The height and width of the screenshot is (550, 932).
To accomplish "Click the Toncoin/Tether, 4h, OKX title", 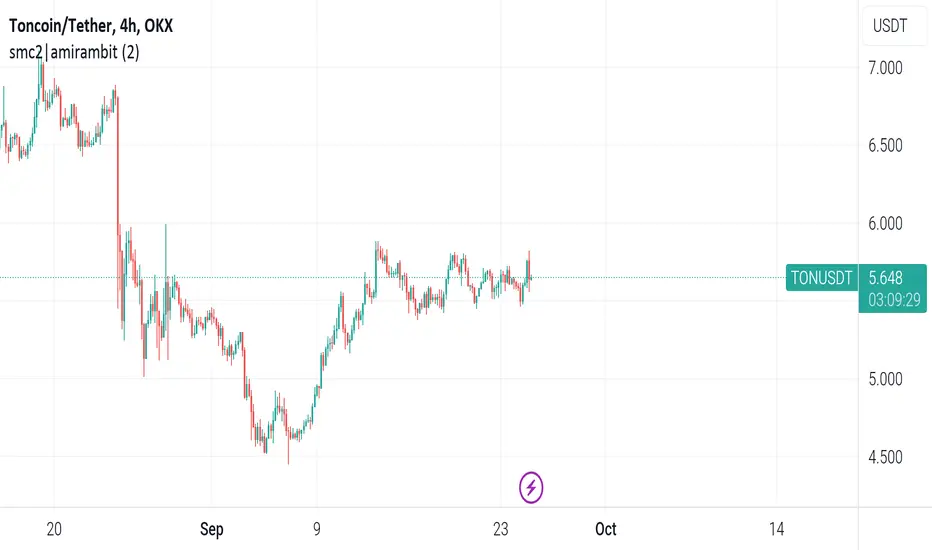I will tap(91, 26).
